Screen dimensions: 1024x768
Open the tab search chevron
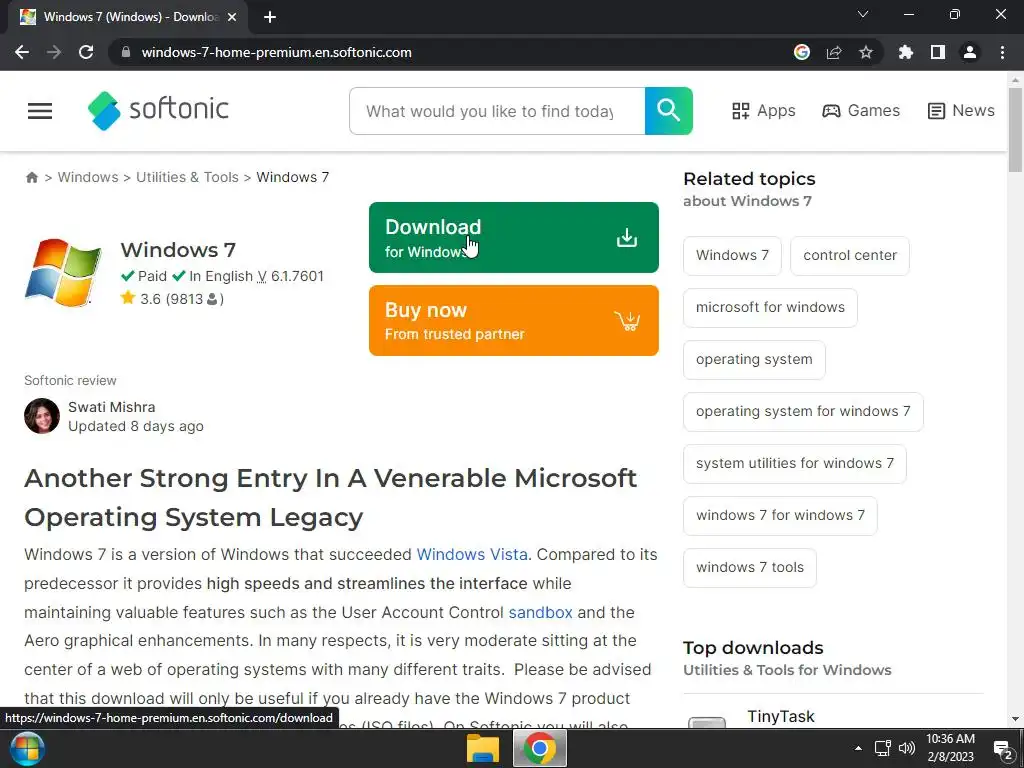click(x=863, y=14)
